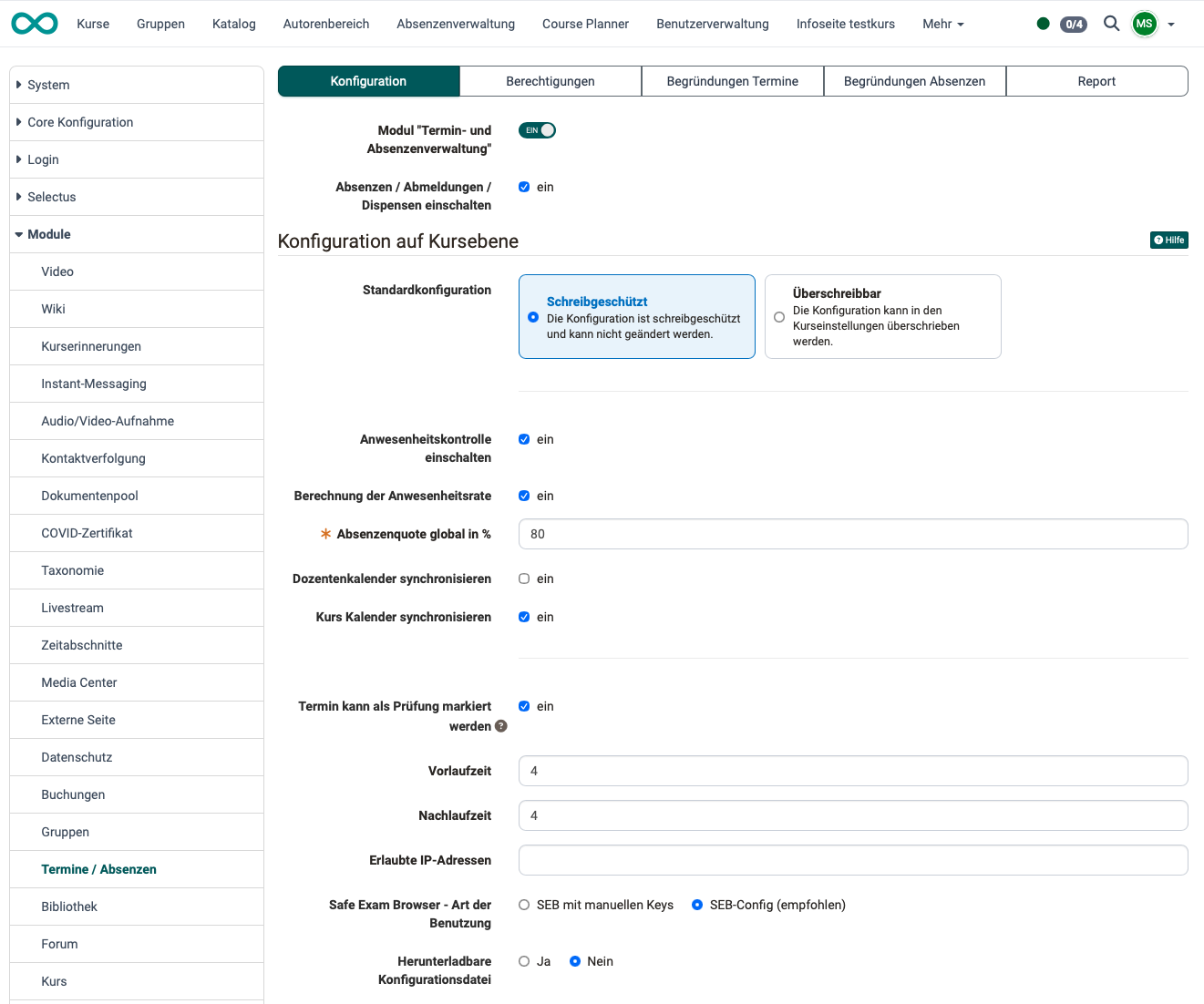Uncheck Termin kann als Prüfung markiert werden

(x=524, y=706)
